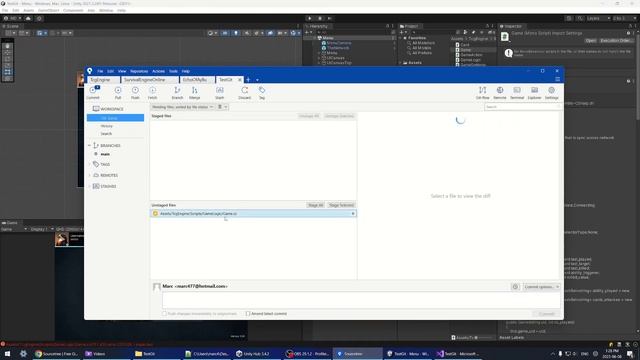Open the Repository menu

(139, 71)
